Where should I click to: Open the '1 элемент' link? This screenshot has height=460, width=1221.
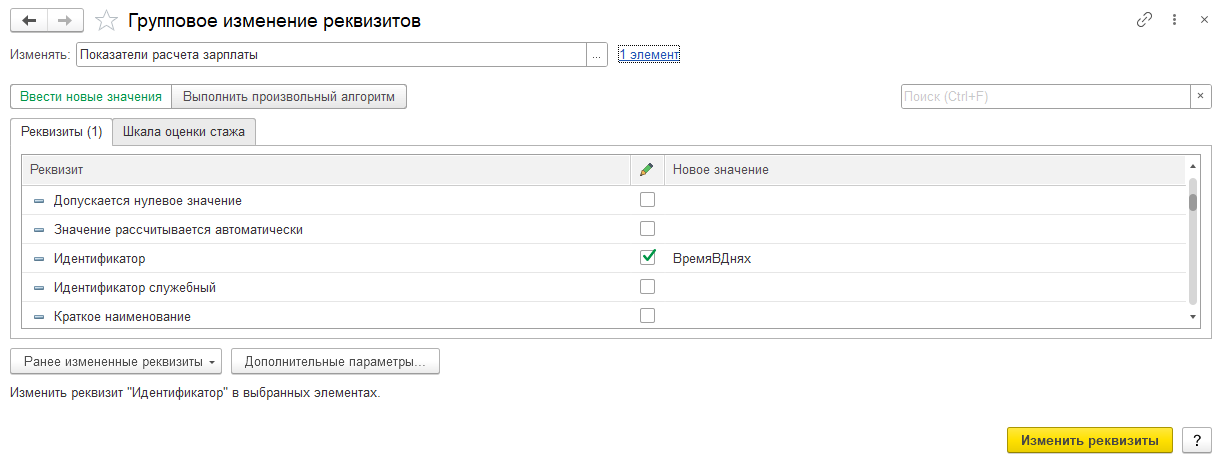649,55
